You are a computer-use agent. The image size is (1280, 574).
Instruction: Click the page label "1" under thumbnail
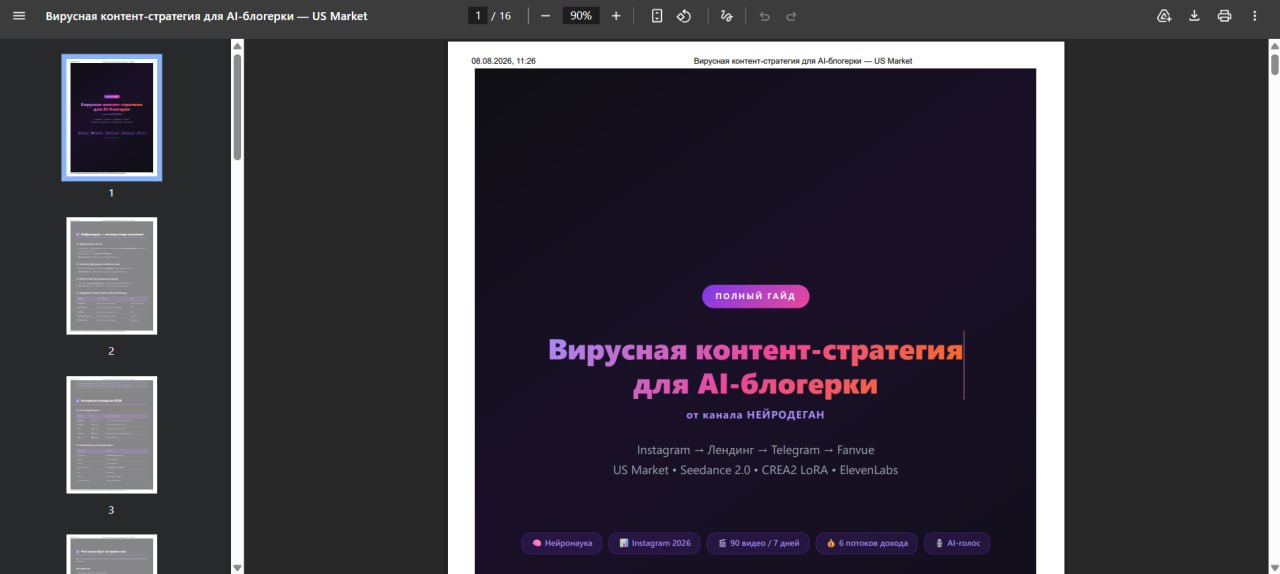(111, 193)
